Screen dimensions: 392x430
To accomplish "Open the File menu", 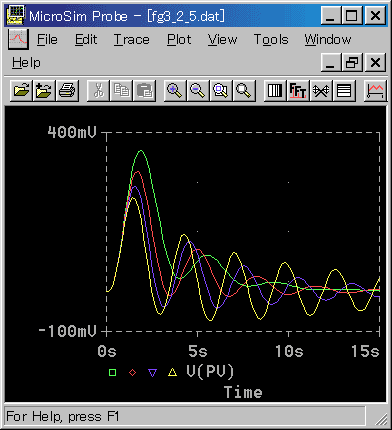I will click(x=47, y=40).
